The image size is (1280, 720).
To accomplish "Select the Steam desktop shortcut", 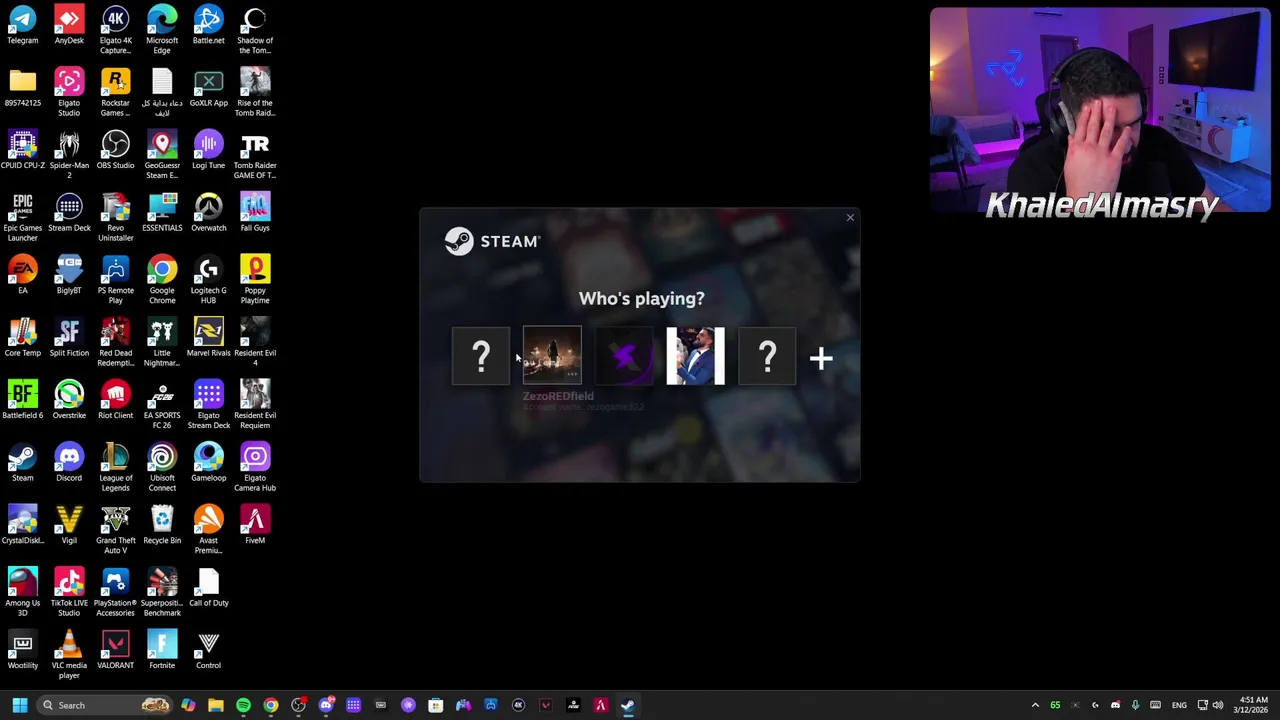I will (22, 463).
